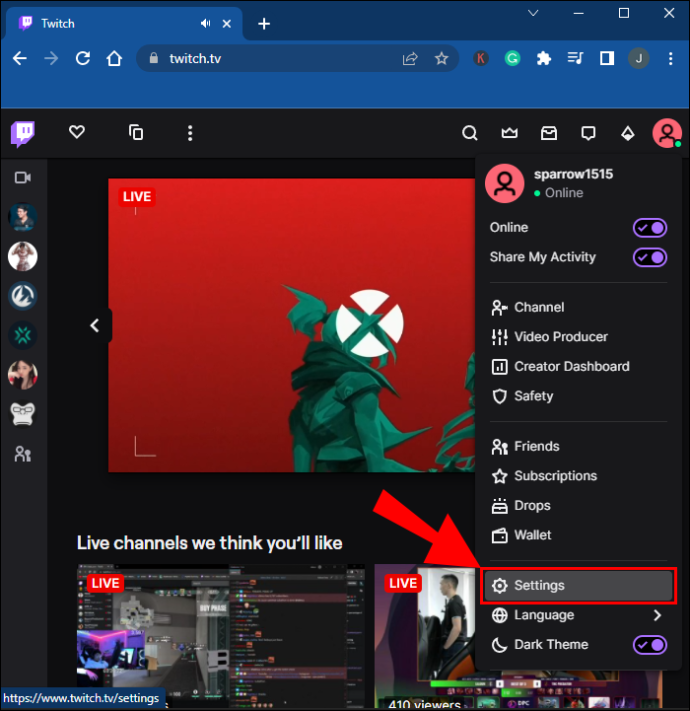
Task: Toggle the Online status switch
Action: click(650, 228)
